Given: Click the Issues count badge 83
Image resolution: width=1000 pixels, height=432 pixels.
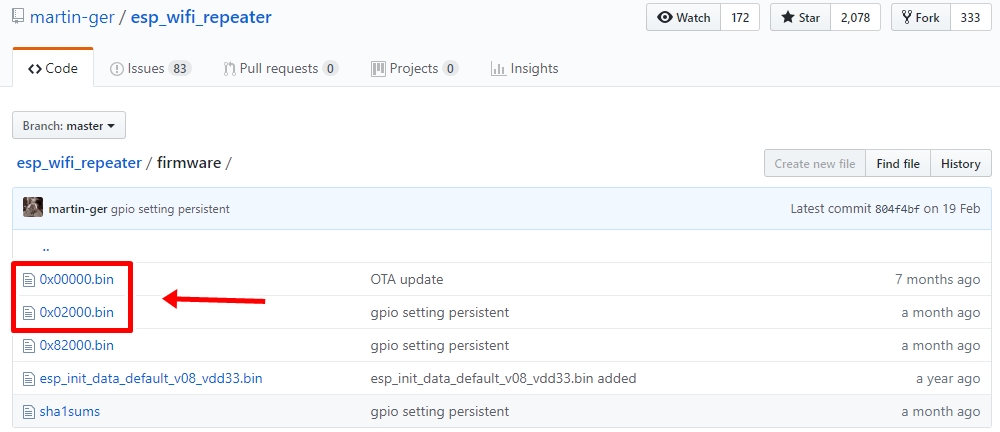Looking at the screenshot, I should [x=180, y=68].
